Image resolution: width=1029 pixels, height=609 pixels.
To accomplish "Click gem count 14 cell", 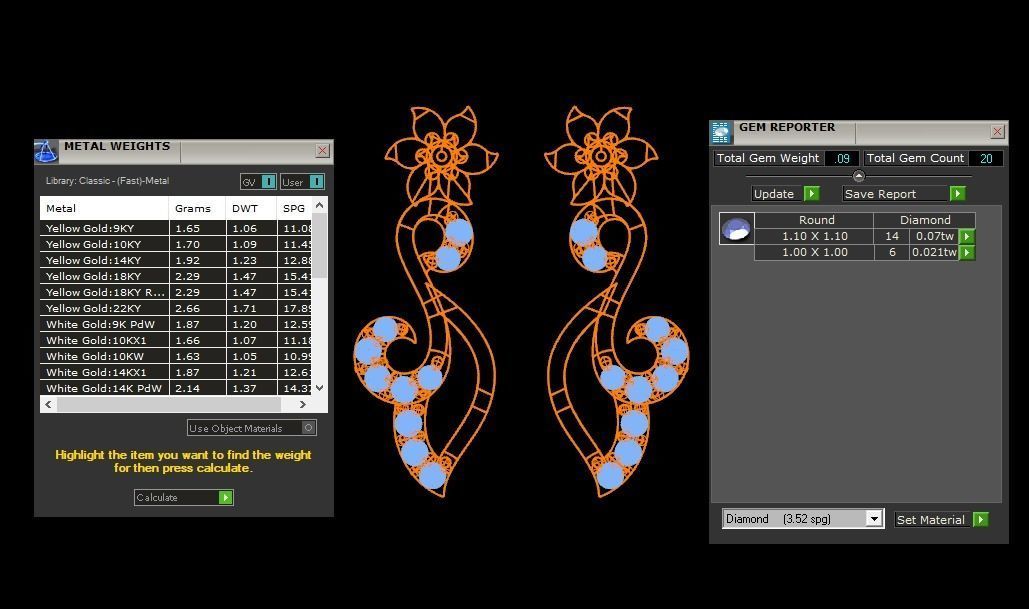I will 892,236.
